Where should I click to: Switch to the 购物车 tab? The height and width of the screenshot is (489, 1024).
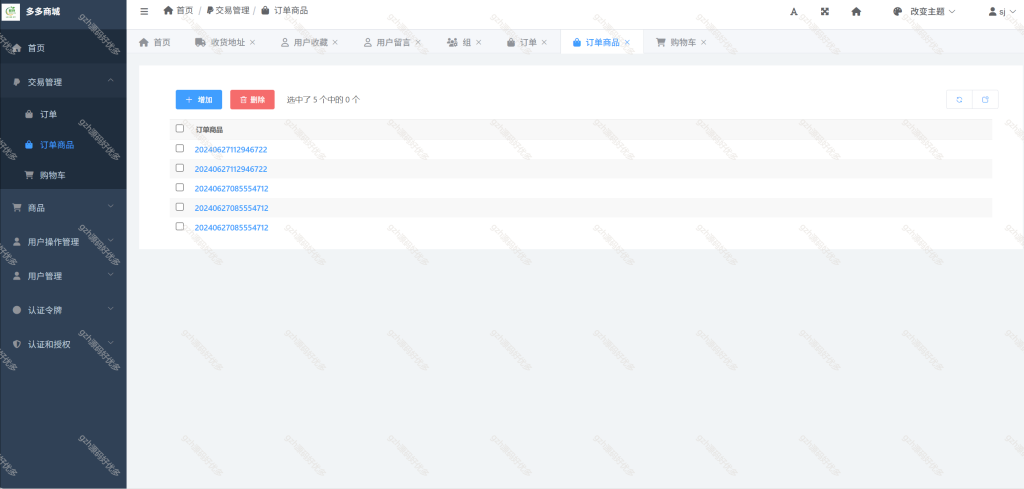coord(682,42)
